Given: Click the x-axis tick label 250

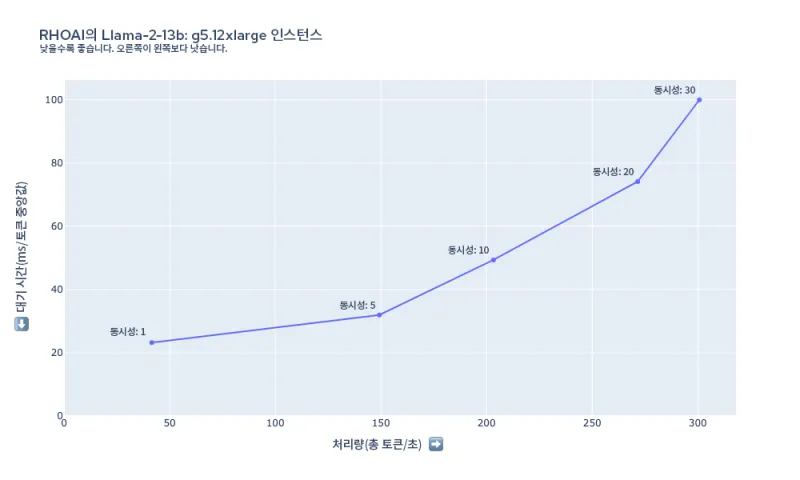Looking at the screenshot, I should (592, 424).
